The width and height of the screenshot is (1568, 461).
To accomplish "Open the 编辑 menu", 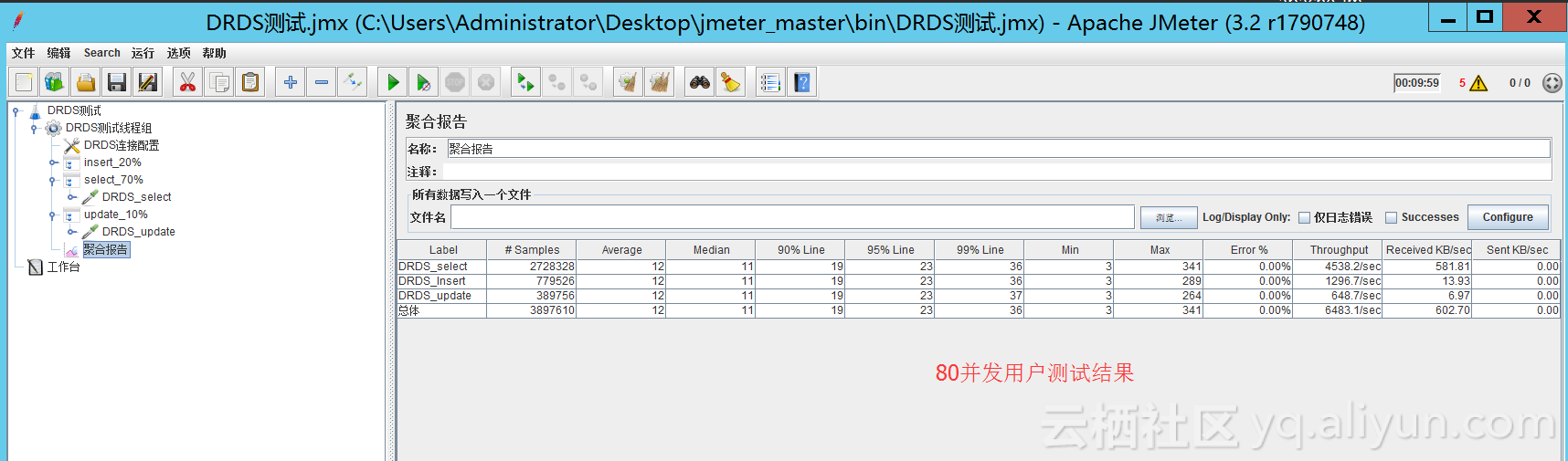I will (58, 53).
